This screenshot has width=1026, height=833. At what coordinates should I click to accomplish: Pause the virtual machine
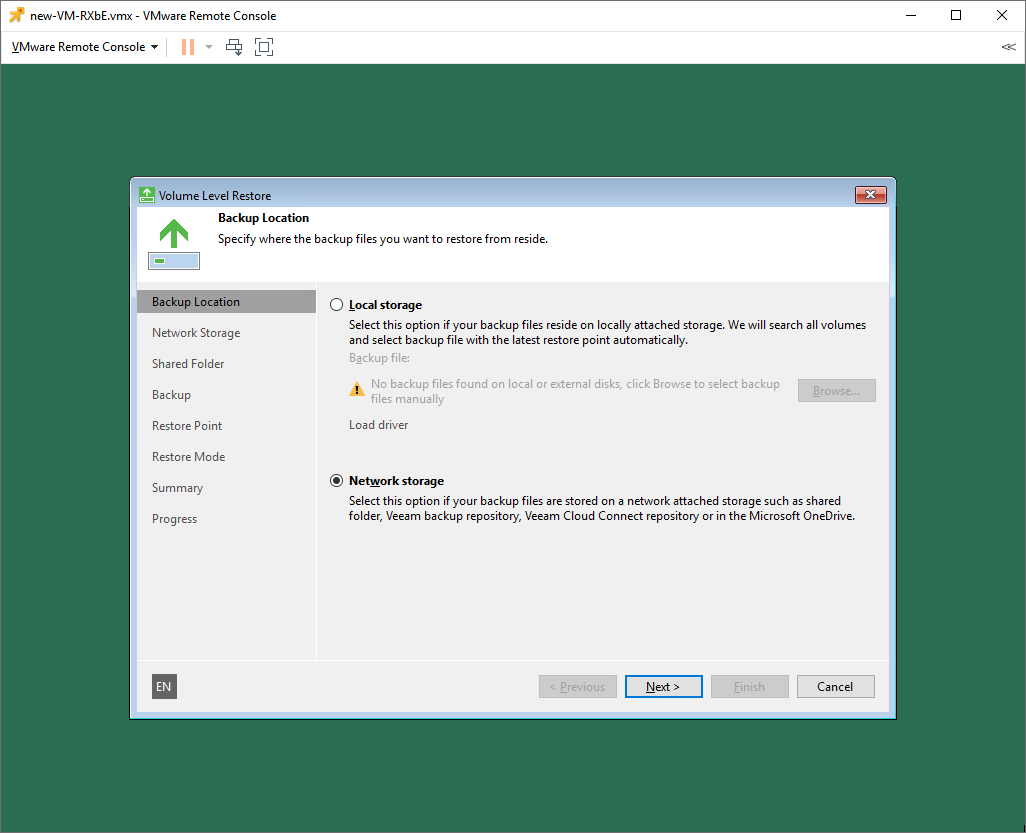click(188, 47)
